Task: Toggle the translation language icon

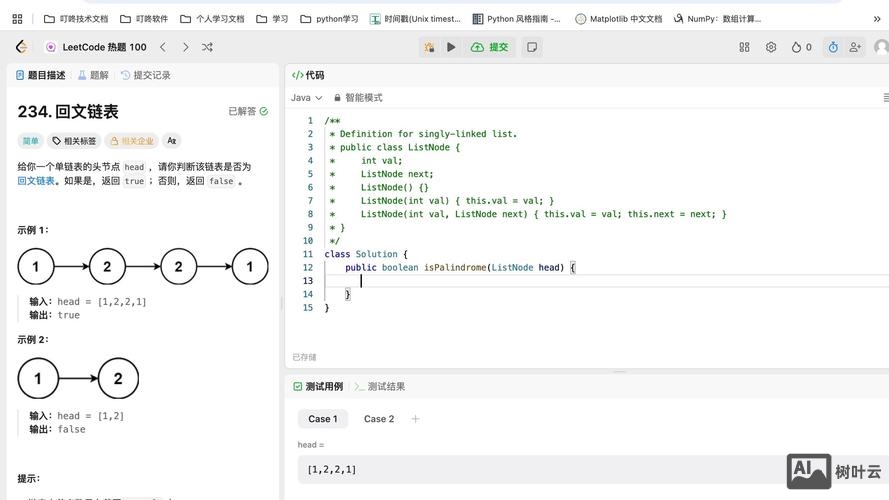Action: 171,141
